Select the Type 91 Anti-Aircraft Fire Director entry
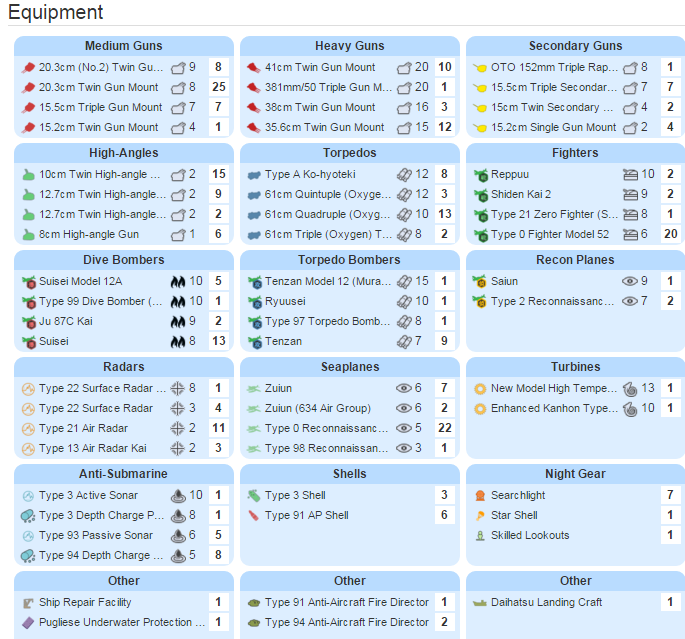The height and width of the screenshot is (639, 685). pos(349,602)
